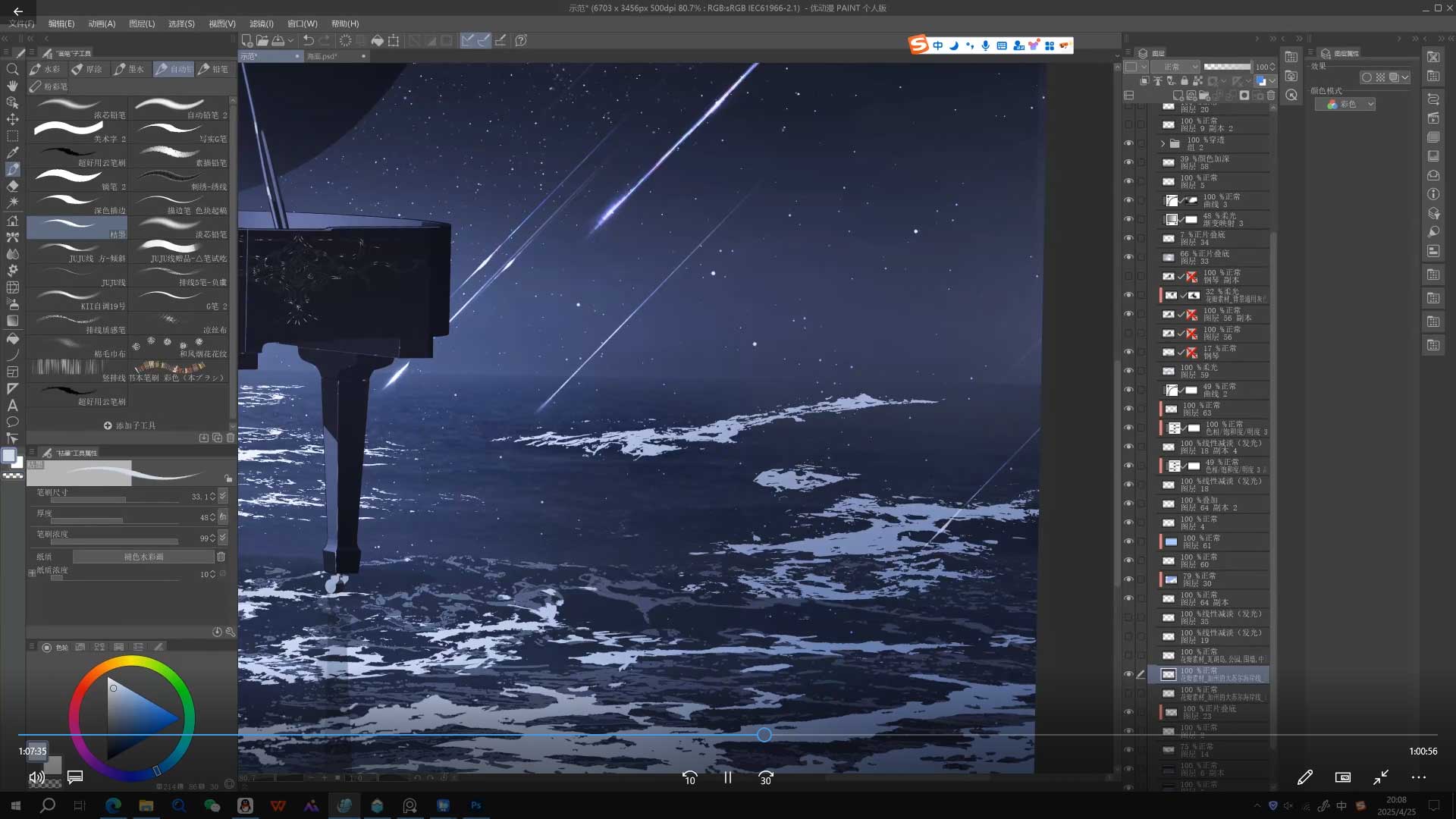Expand the 组 2 layer folder
The width and height of the screenshot is (1456, 819).
coord(1163,143)
